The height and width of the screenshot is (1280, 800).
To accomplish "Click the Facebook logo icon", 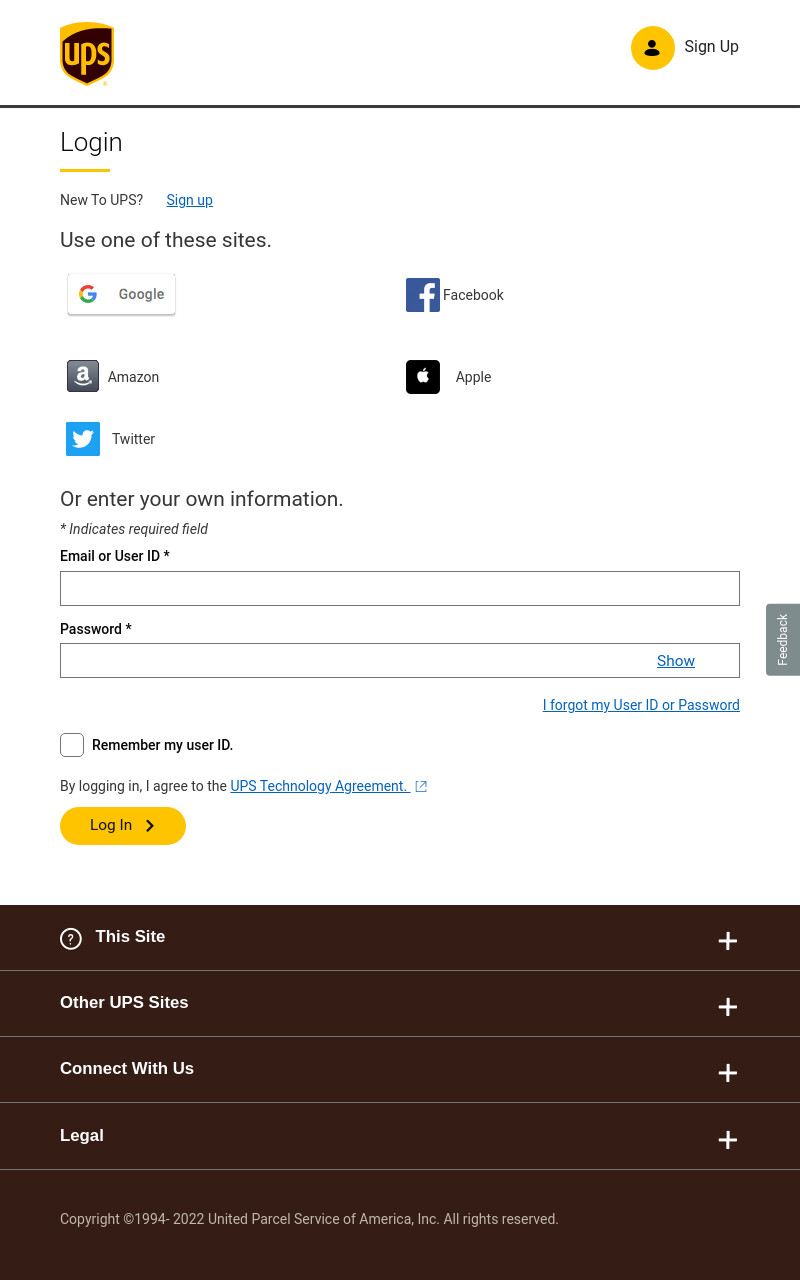I will [423, 295].
